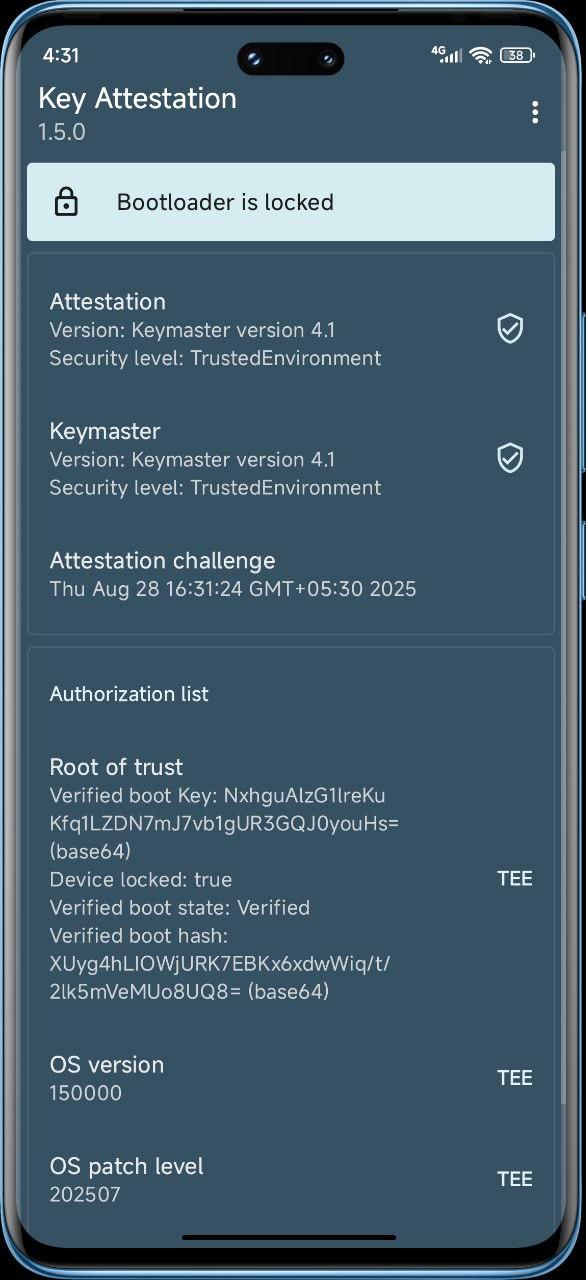Tap the battery indicator in status bar
The image size is (586, 1280).
coord(515,55)
